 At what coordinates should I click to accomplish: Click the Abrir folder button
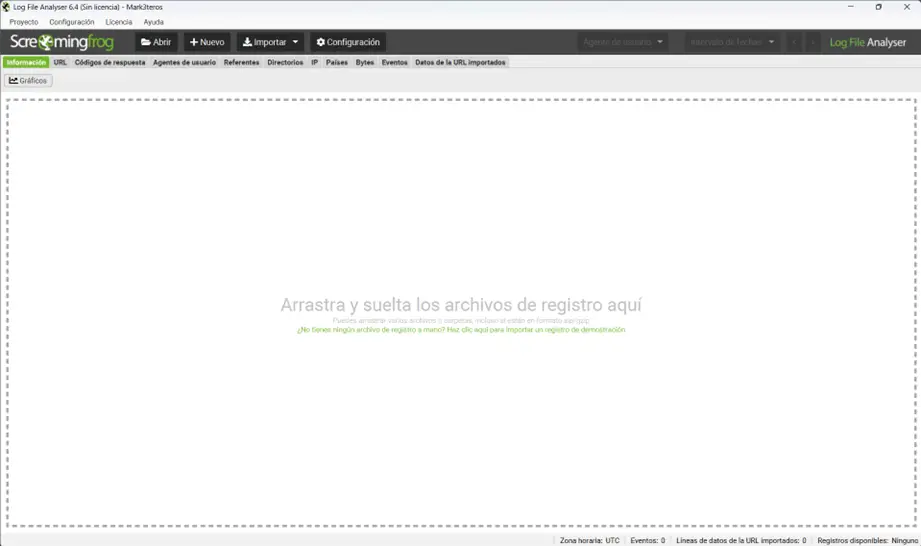pos(156,42)
